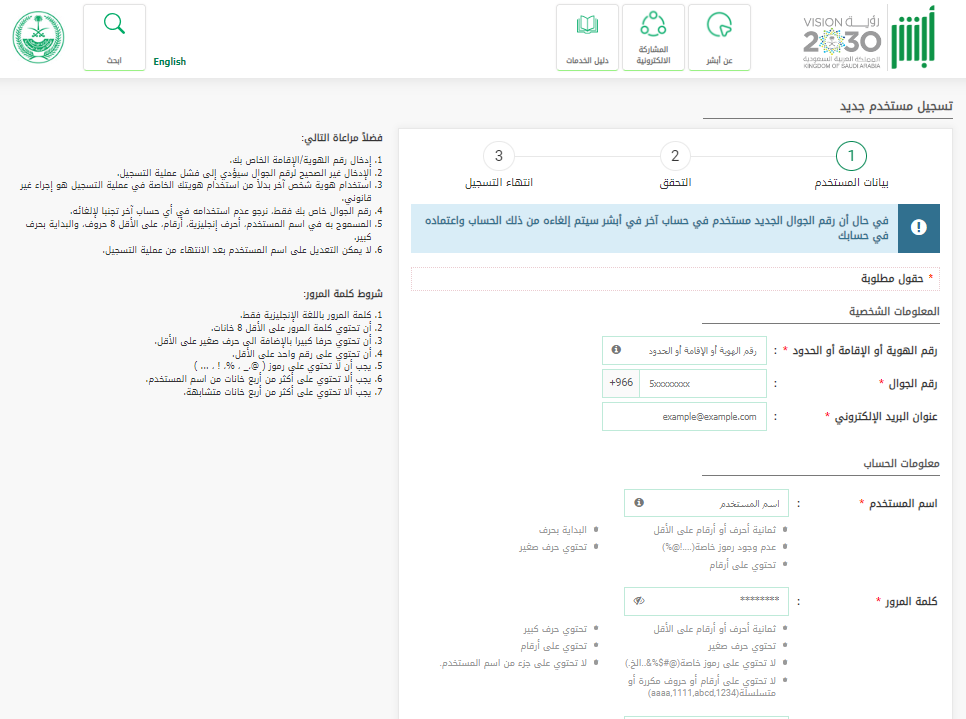Open the 'عن أبشر' about menu
This screenshot has width=966, height=719.
[720, 38]
